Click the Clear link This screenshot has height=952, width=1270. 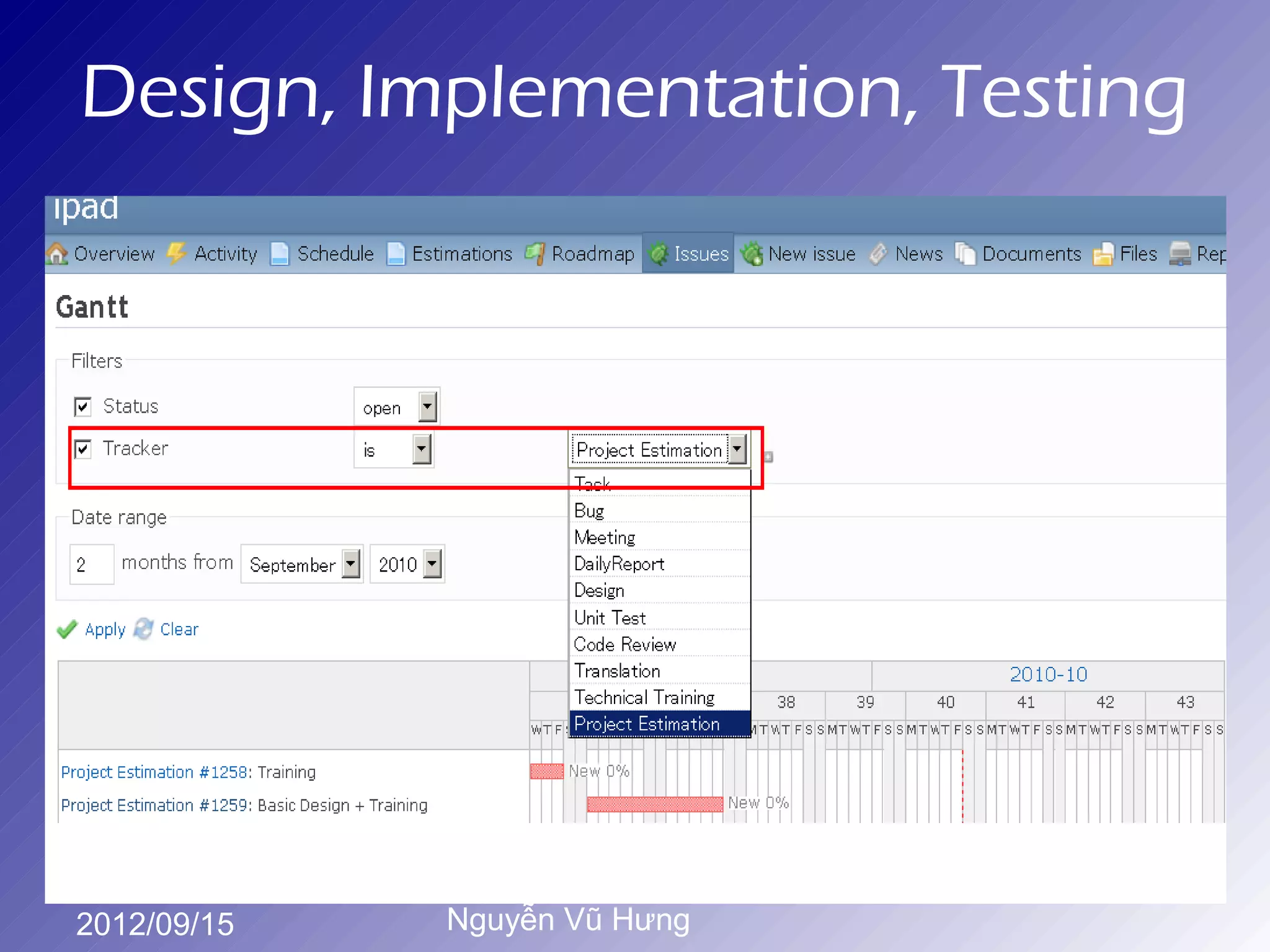[179, 629]
